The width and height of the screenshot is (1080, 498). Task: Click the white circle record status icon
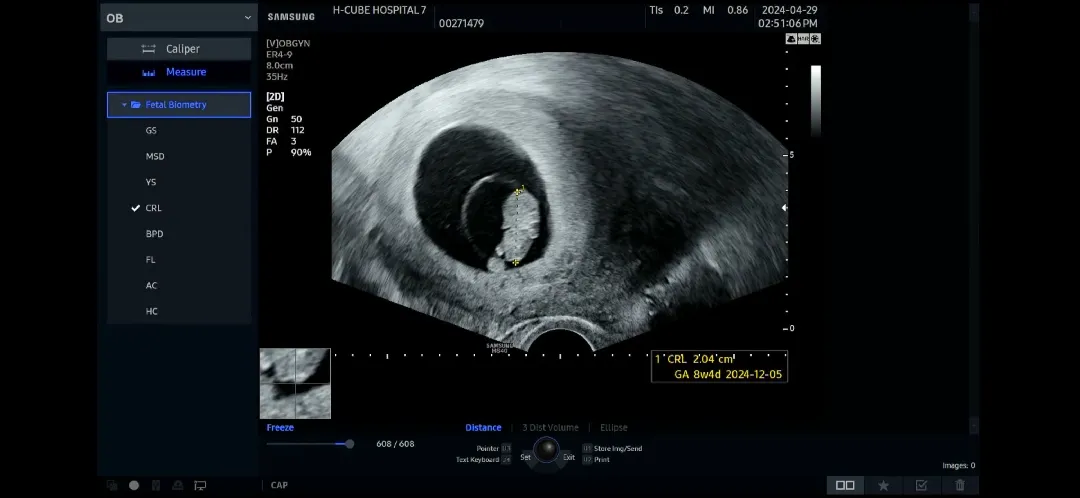[134, 486]
